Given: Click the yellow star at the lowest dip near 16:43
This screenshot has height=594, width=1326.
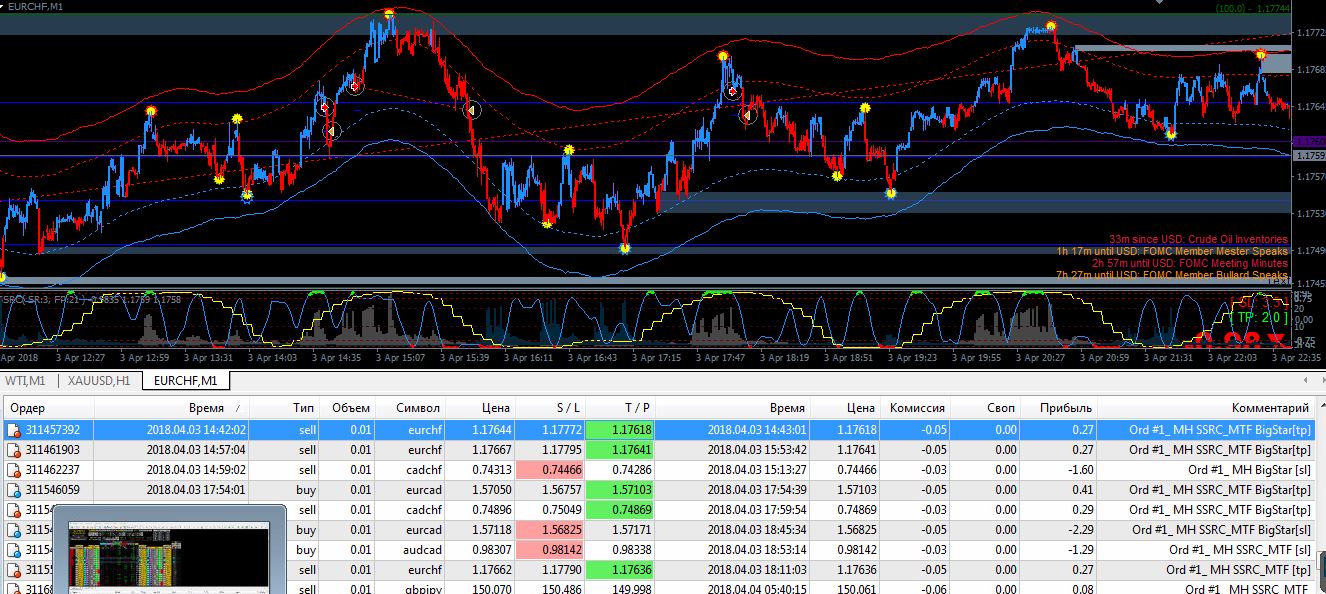Looking at the screenshot, I should 625,247.
